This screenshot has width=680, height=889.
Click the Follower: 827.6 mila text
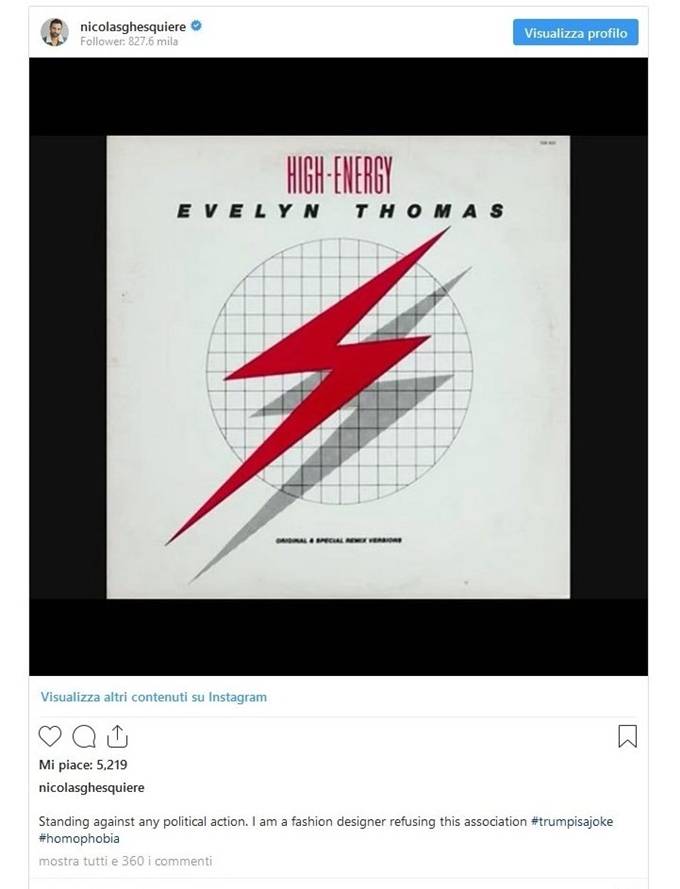[129, 41]
